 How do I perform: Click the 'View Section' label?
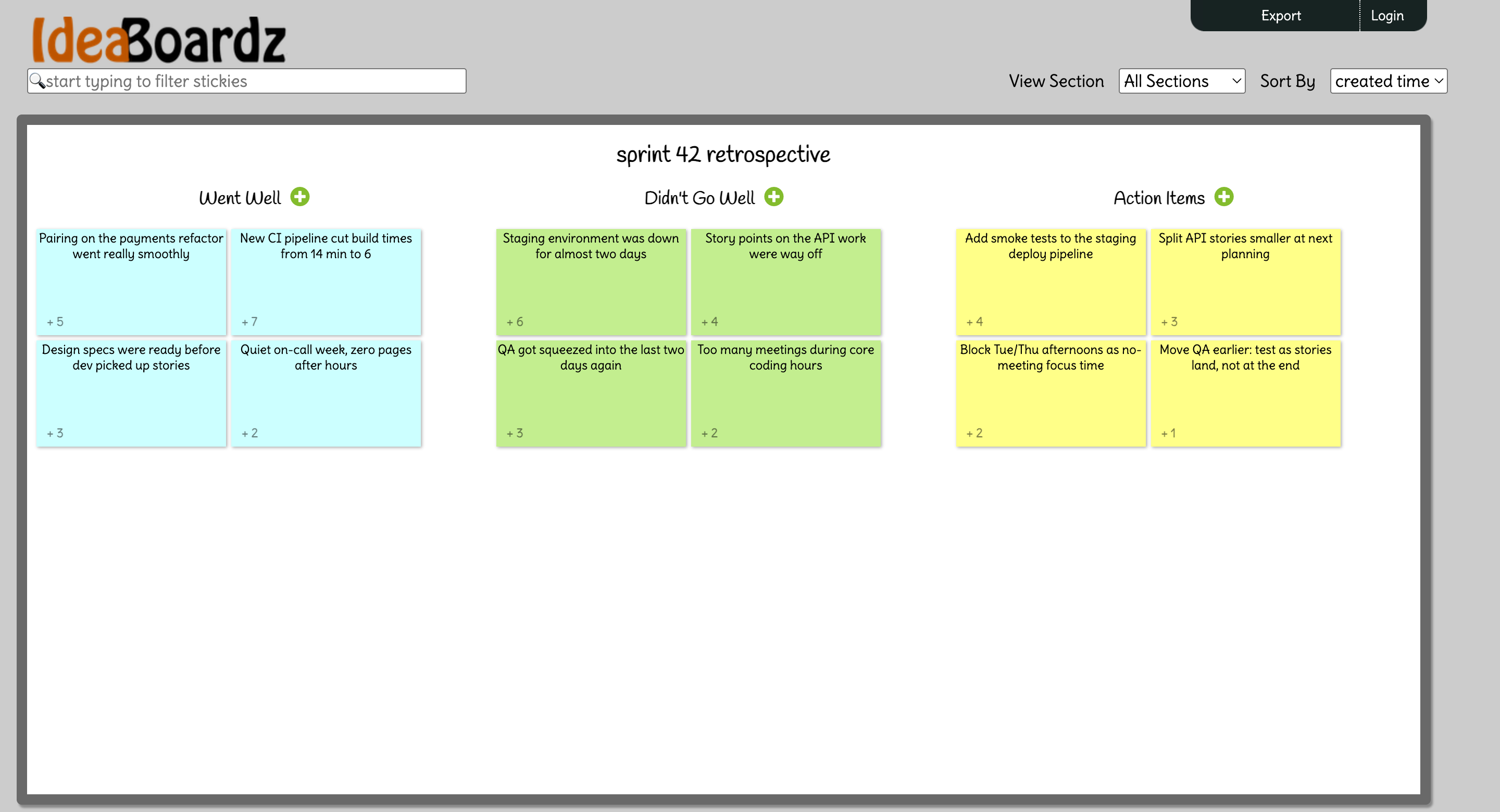point(1056,81)
